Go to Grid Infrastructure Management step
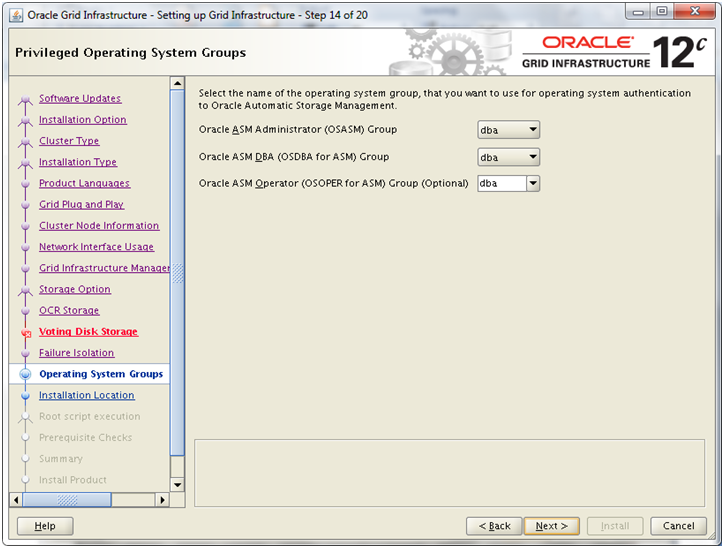Viewport: 724px width, 548px height. click(104, 268)
